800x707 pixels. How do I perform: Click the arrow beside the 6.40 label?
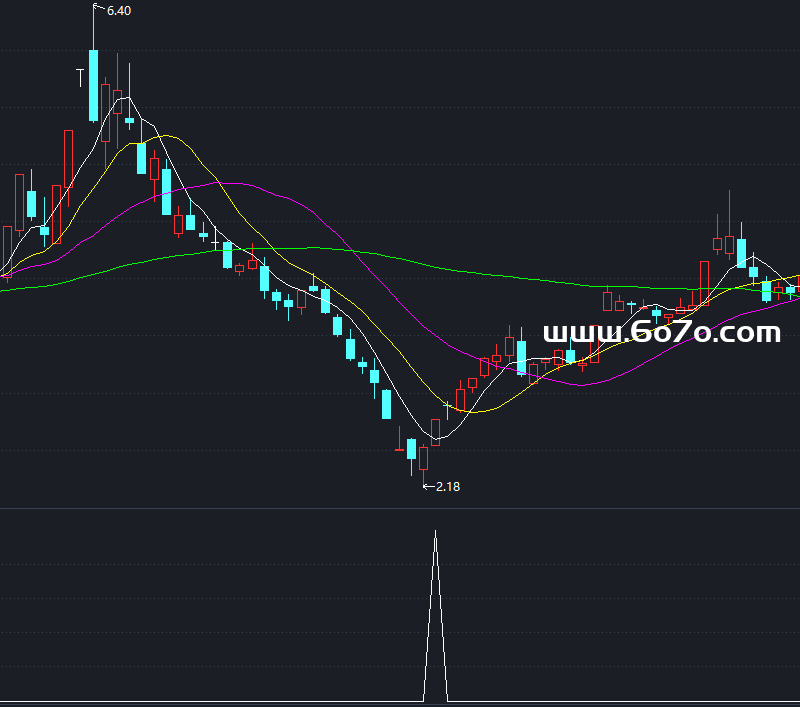pyautogui.click(x=98, y=8)
